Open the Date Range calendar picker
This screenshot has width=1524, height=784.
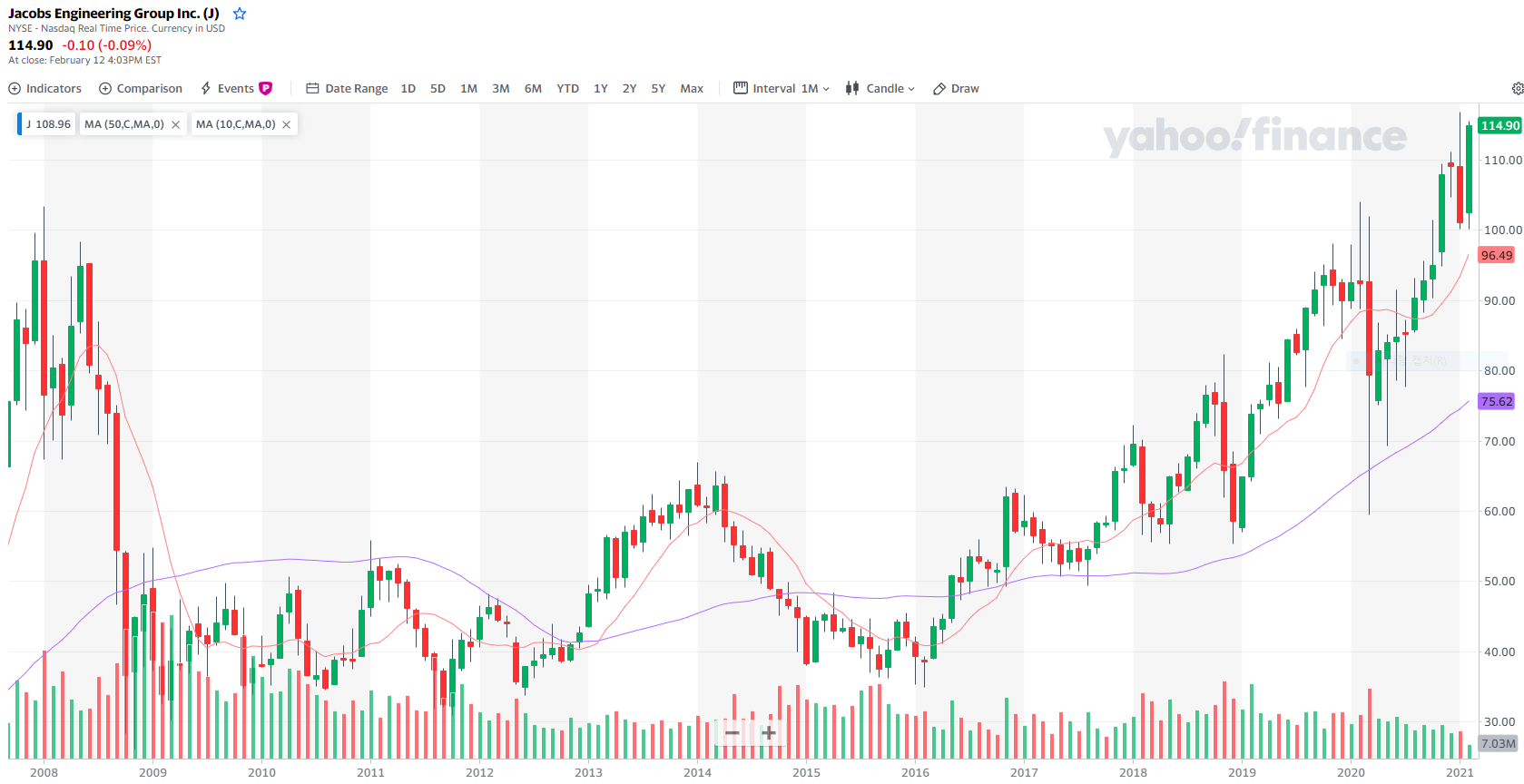(x=347, y=88)
